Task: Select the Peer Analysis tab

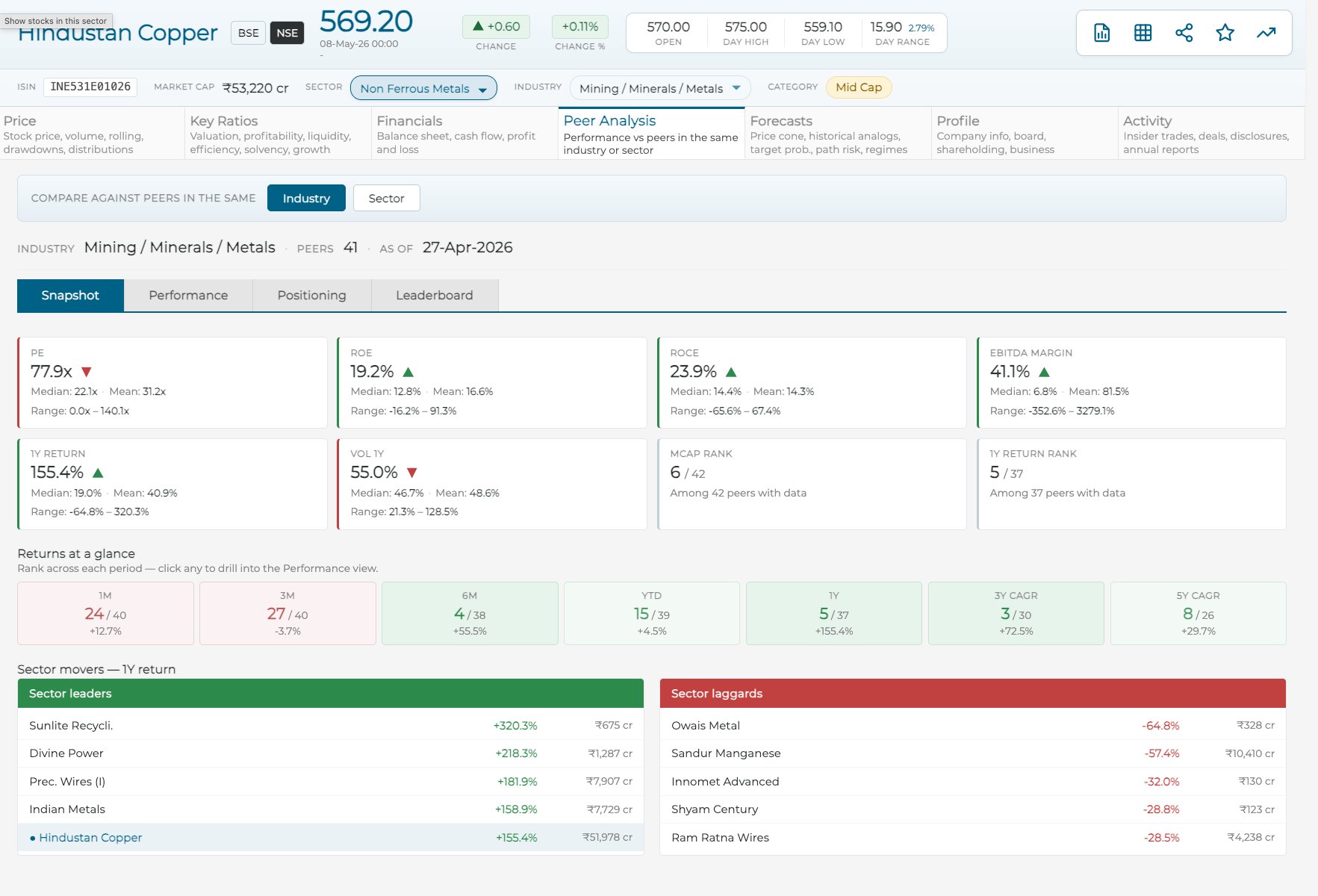Action: [x=652, y=134]
